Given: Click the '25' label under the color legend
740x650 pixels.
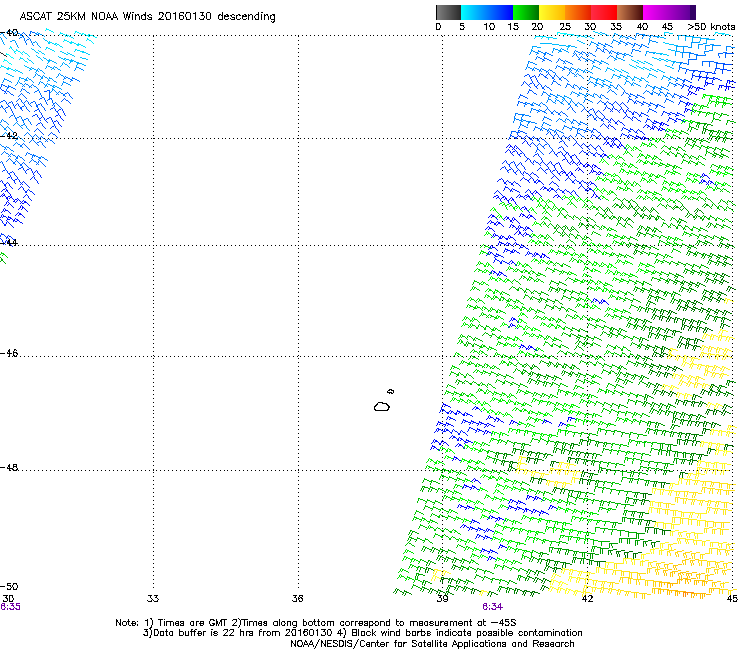Looking at the screenshot, I should (x=565, y=27).
